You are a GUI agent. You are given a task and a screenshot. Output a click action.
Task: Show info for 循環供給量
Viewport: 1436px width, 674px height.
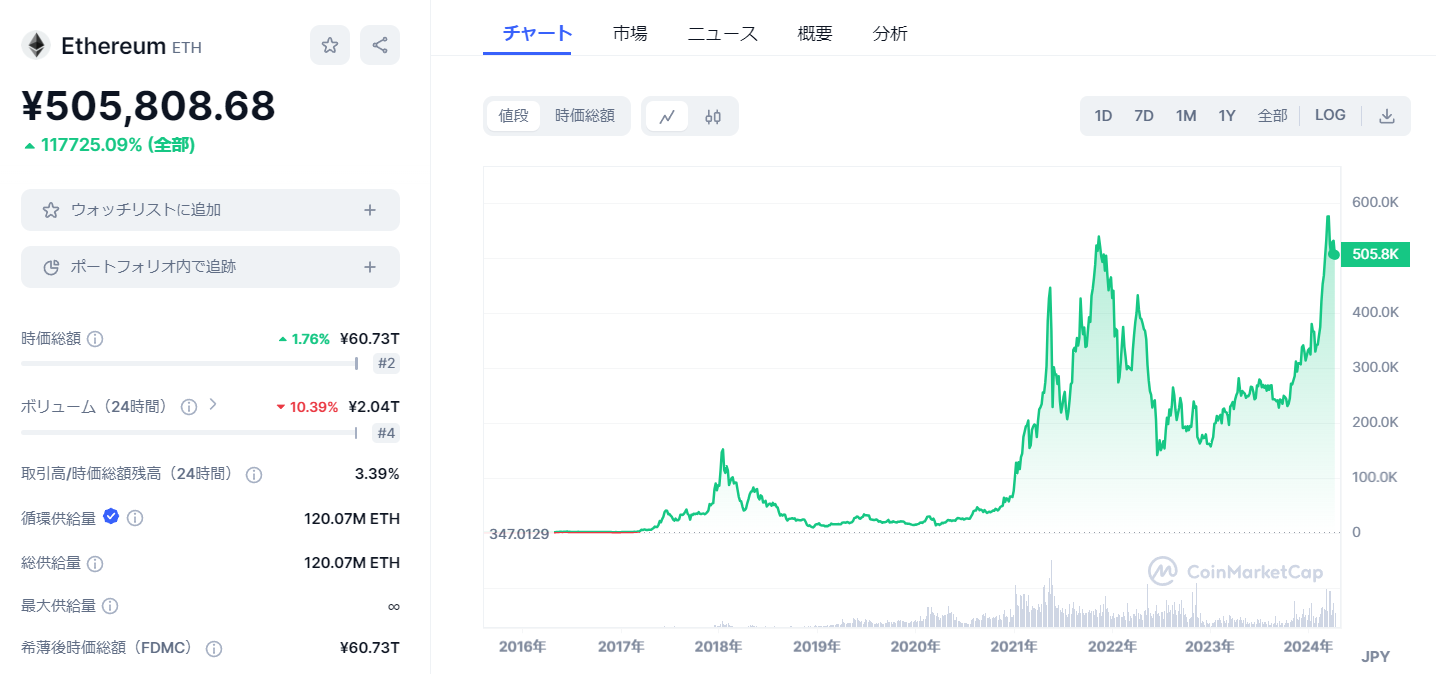point(135,518)
